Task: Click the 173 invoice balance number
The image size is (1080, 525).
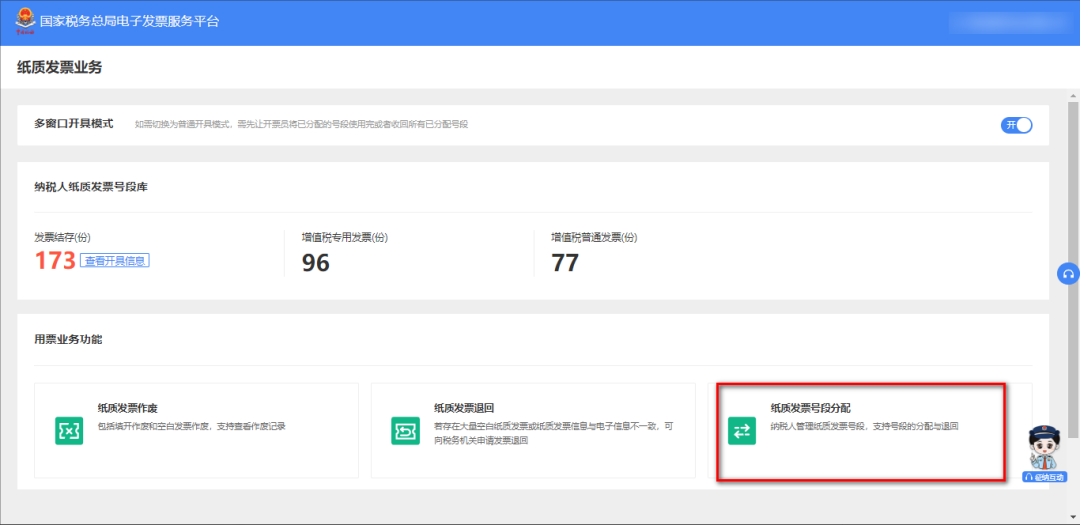Action: click(55, 261)
